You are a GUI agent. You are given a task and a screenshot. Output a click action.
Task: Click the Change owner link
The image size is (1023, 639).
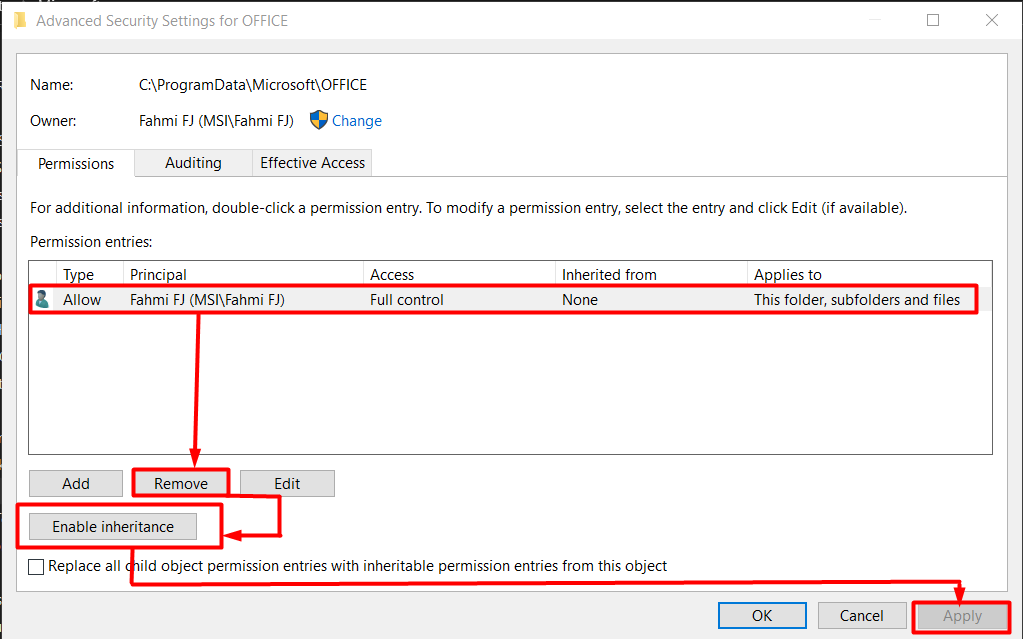357,121
